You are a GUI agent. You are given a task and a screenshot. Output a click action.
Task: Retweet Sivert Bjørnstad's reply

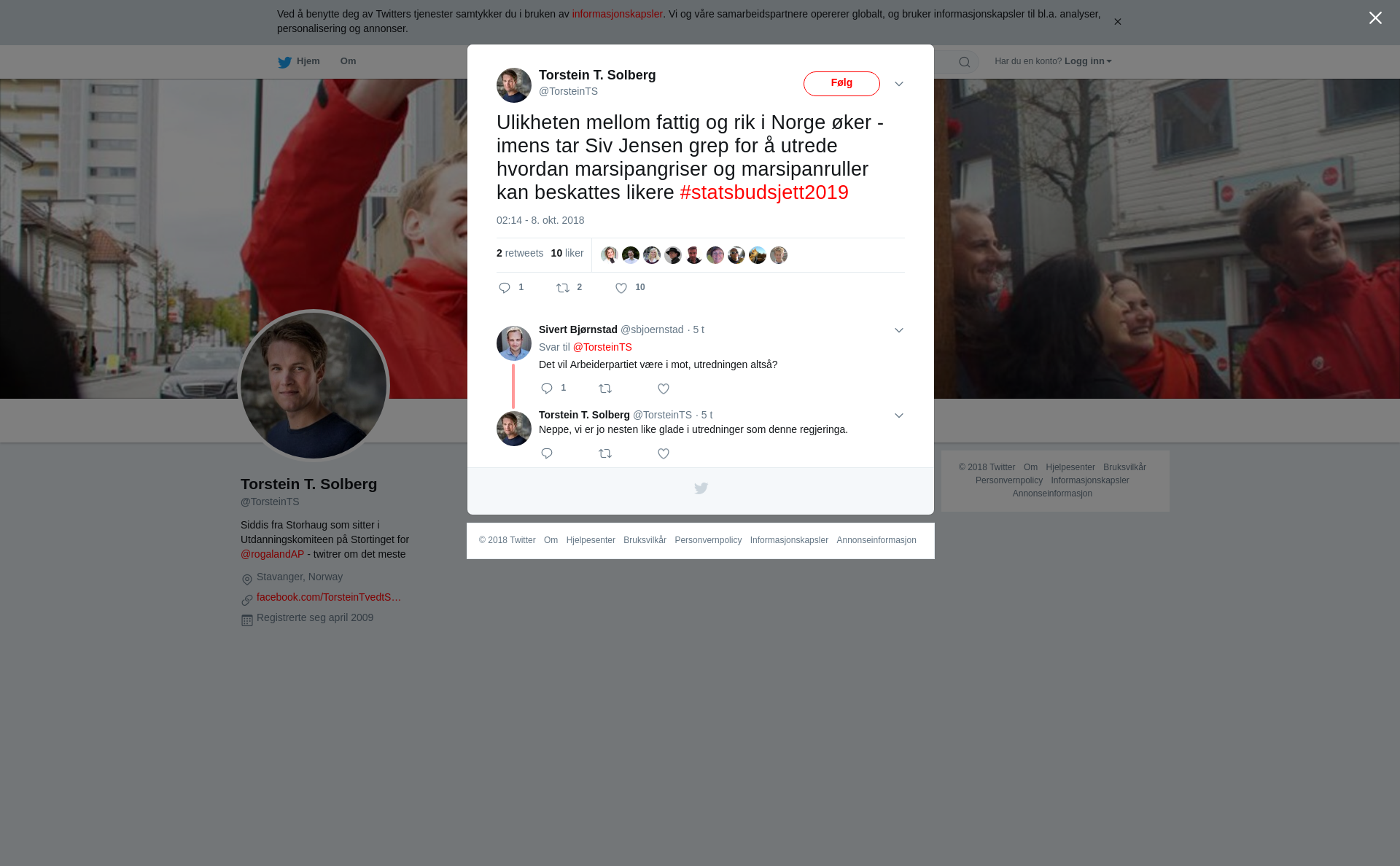(x=605, y=389)
